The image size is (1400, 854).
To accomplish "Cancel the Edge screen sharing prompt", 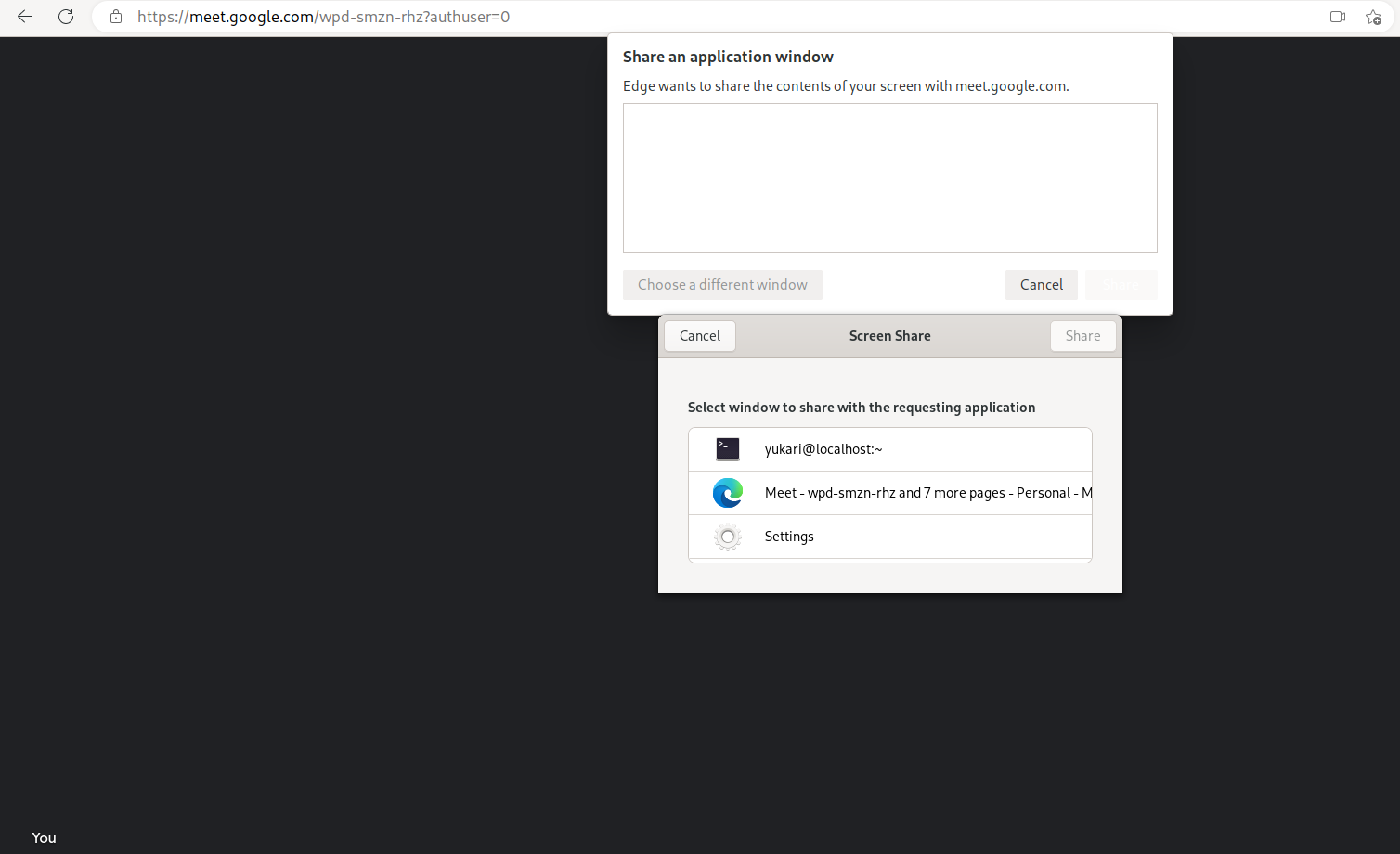I will point(1041,284).
